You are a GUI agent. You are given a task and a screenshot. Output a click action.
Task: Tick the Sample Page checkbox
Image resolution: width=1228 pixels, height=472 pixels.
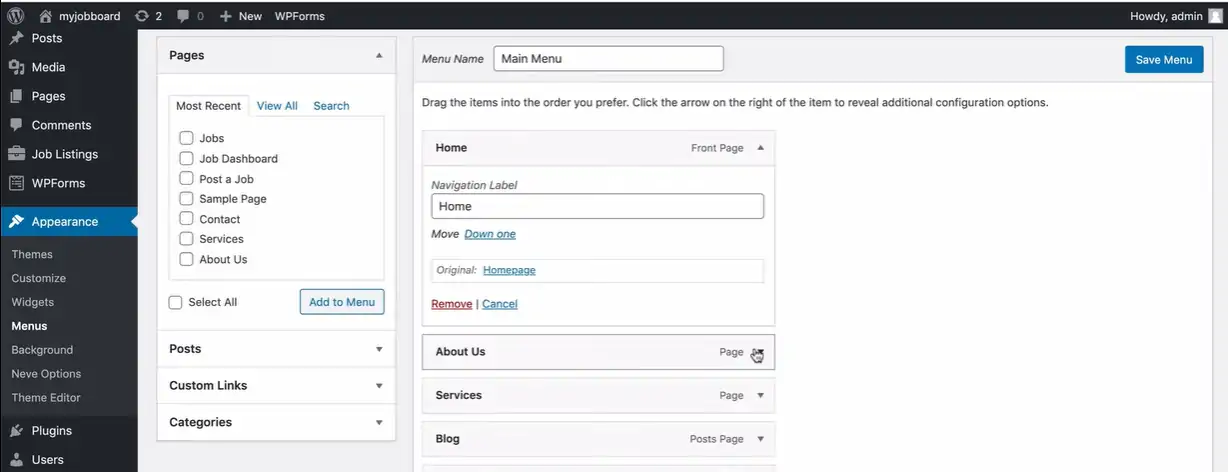186,198
